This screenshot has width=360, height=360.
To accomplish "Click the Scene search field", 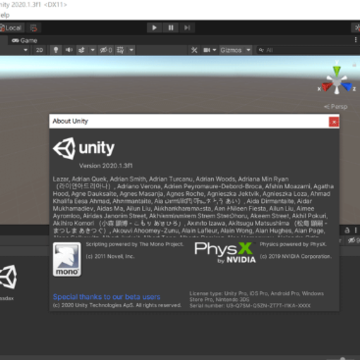I will [308, 50].
